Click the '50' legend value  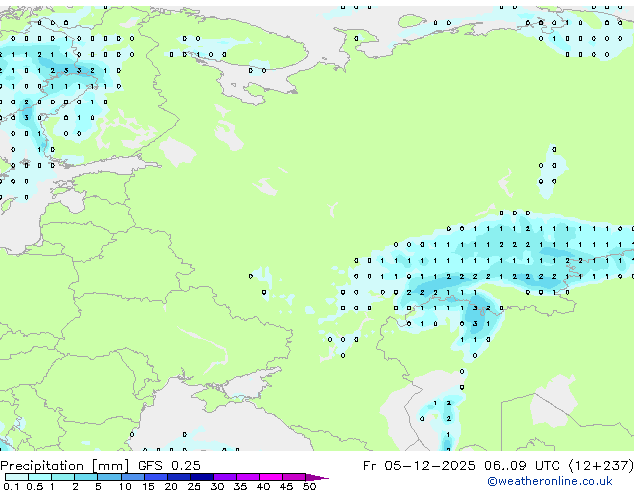pos(309,486)
